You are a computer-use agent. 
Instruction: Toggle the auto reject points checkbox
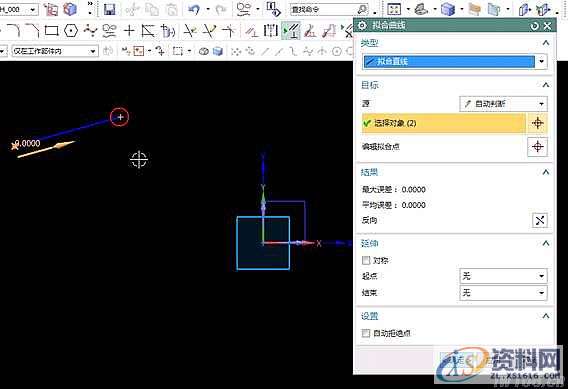tap(366, 333)
